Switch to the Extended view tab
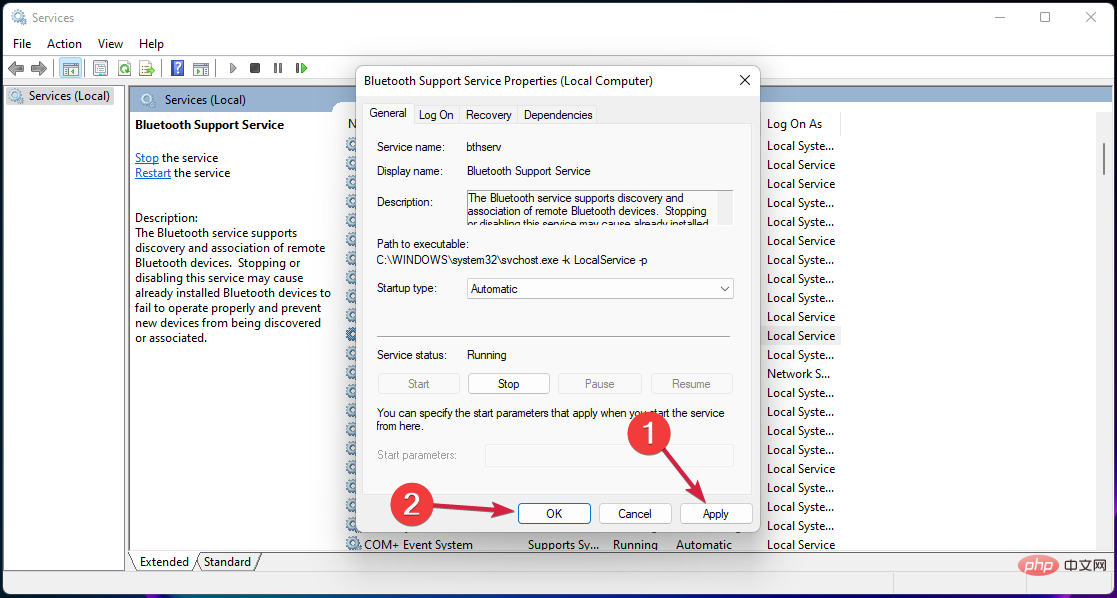 tap(164, 562)
